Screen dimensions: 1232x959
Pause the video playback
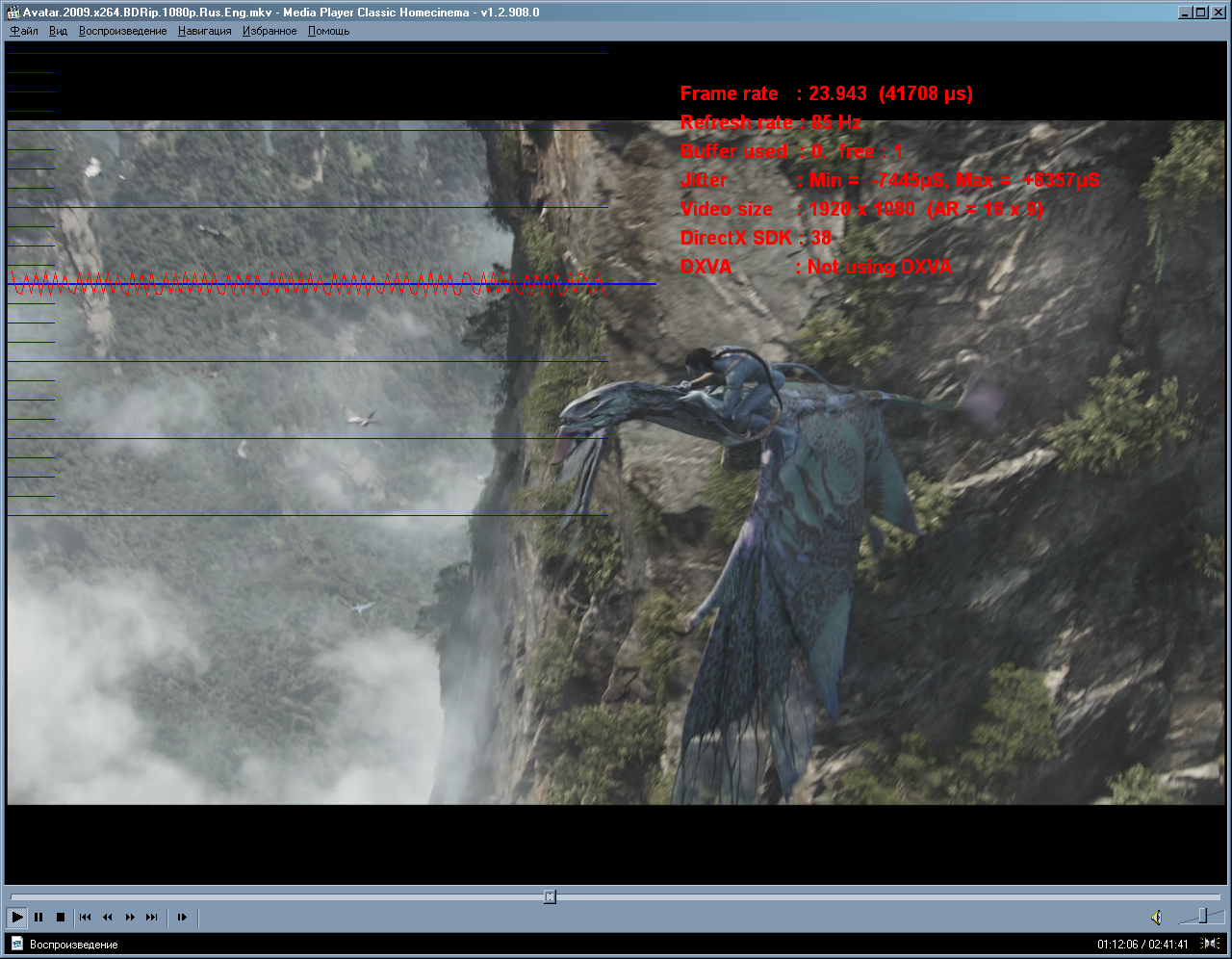tap(38, 918)
